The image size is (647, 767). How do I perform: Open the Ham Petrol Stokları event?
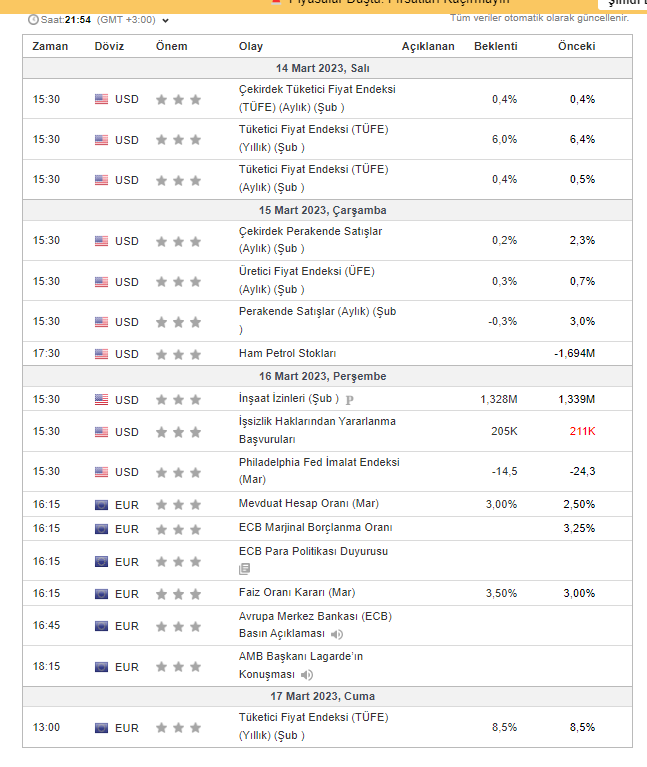(x=287, y=354)
